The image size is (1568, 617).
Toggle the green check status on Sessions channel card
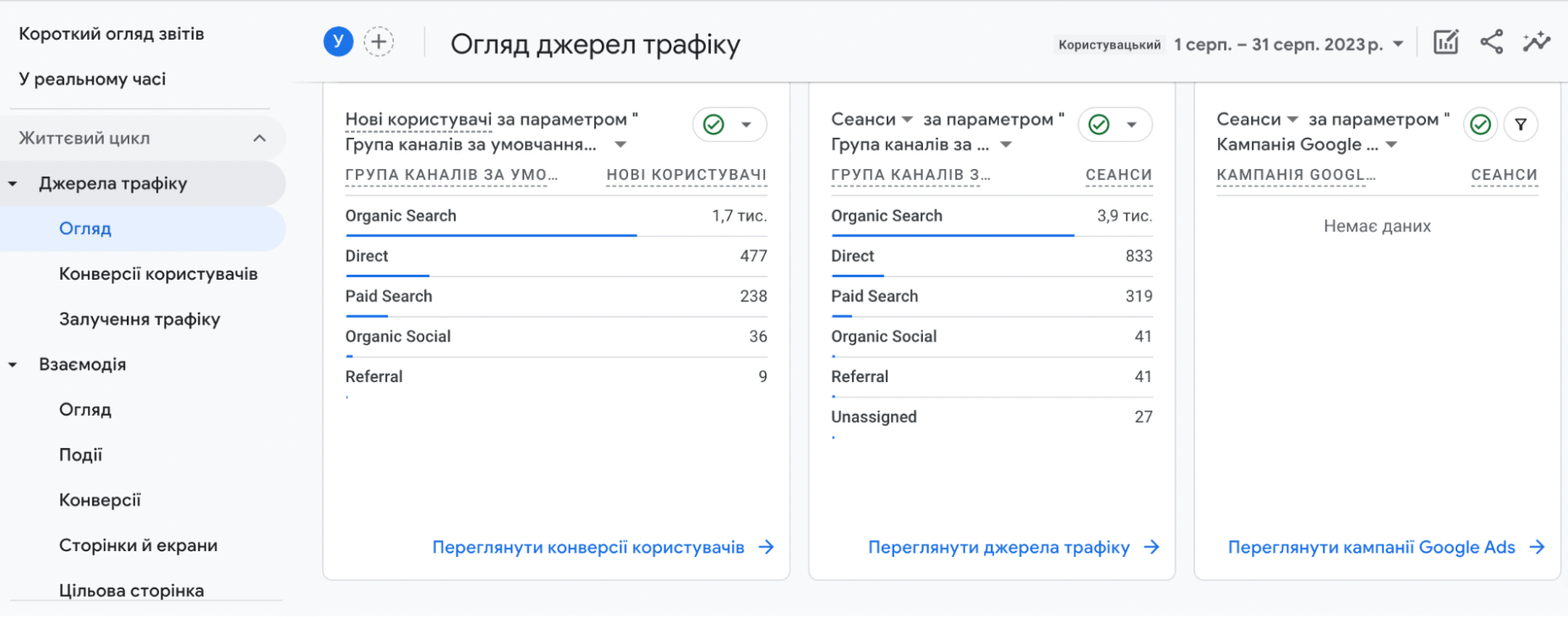(x=1099, y=125)
